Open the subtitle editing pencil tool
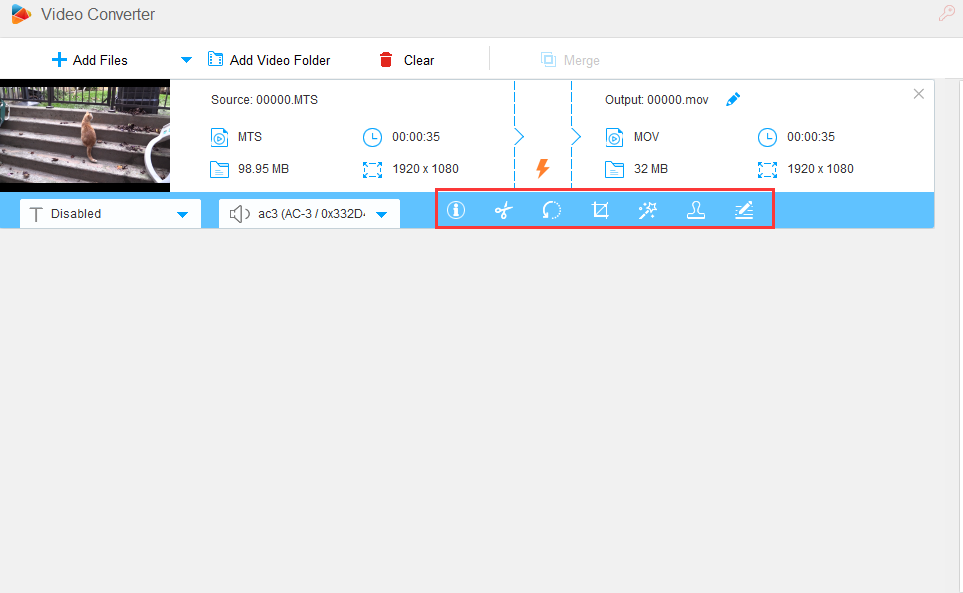 pos(743,210)
